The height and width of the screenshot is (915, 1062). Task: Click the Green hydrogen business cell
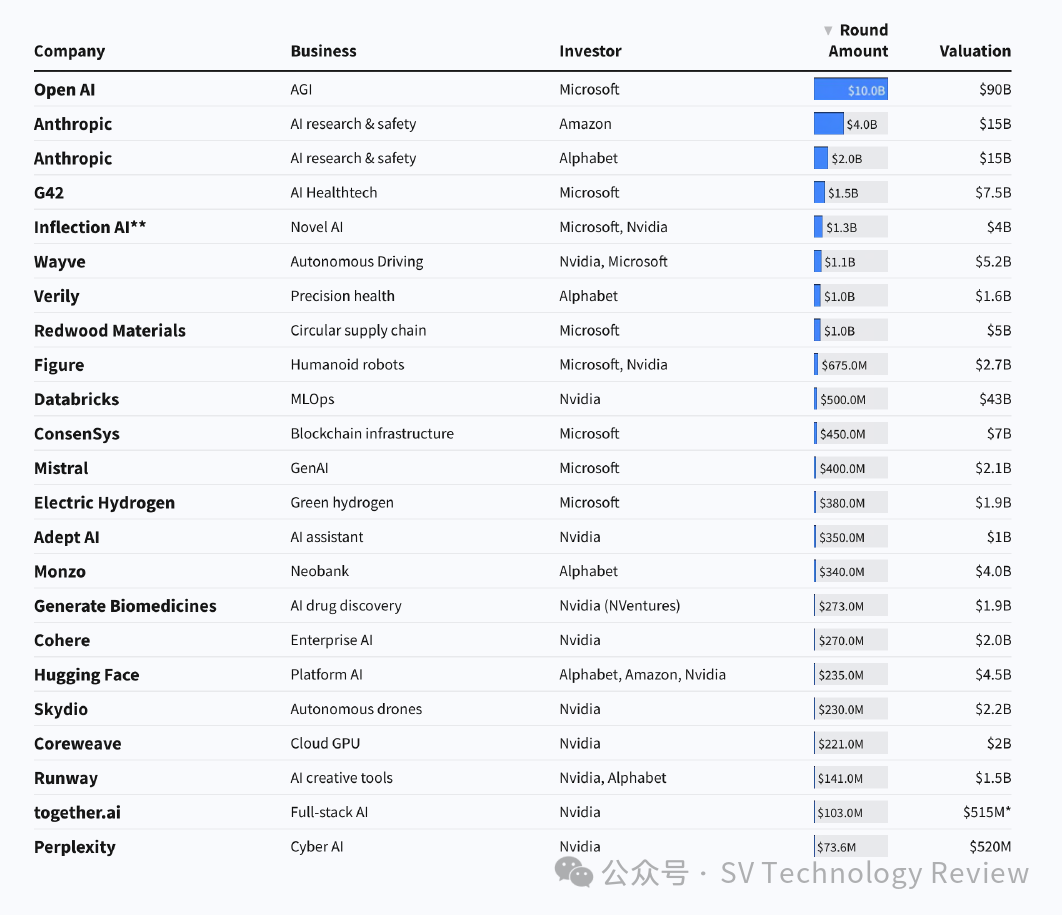click(342, 503)
